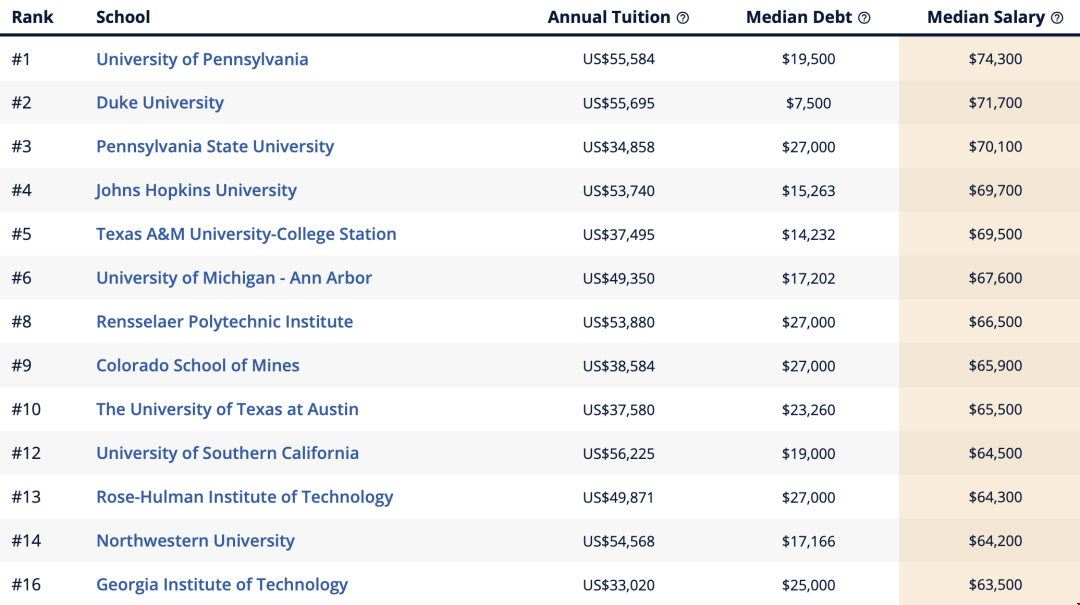This screenshot has width=1080, height=605.
Task: Select the #3 rank cell
Action: pyautogui.click(x=21, y=147)
